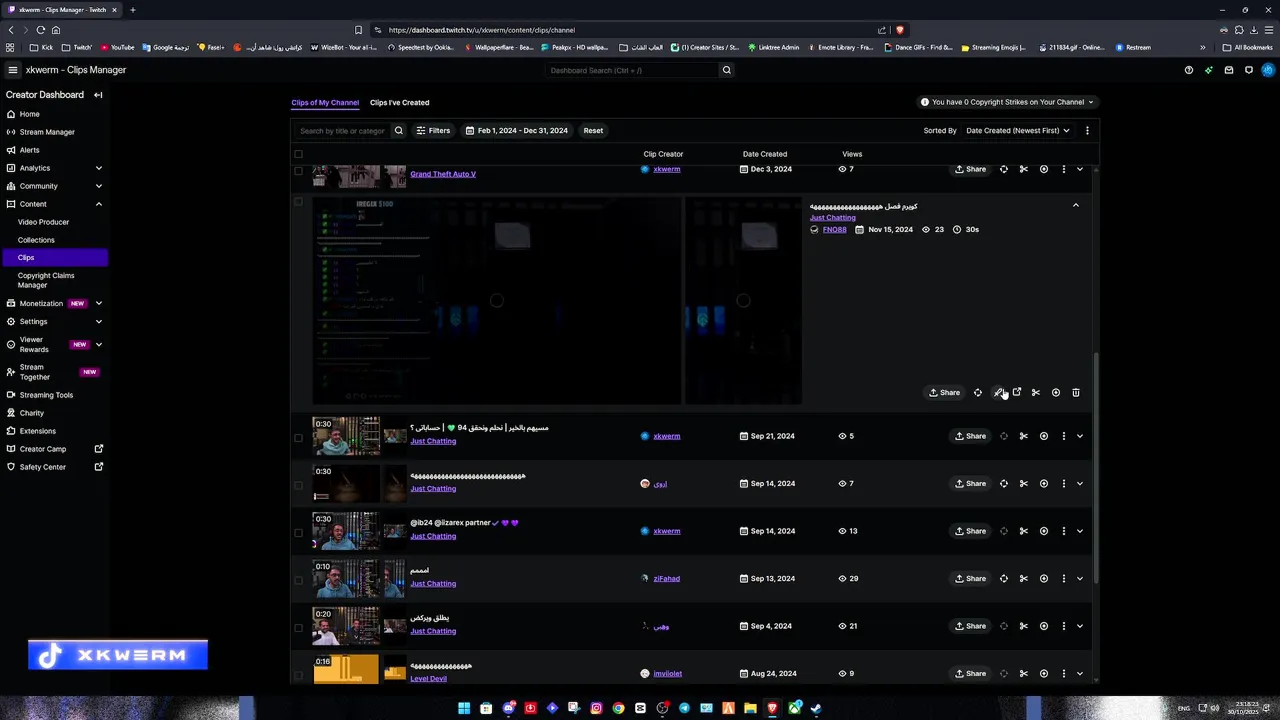The width and height of the screenshot is (1280, 720).
Task: Focus the search by title or category field
Action: pyautogui.click(x=342, y=131)
